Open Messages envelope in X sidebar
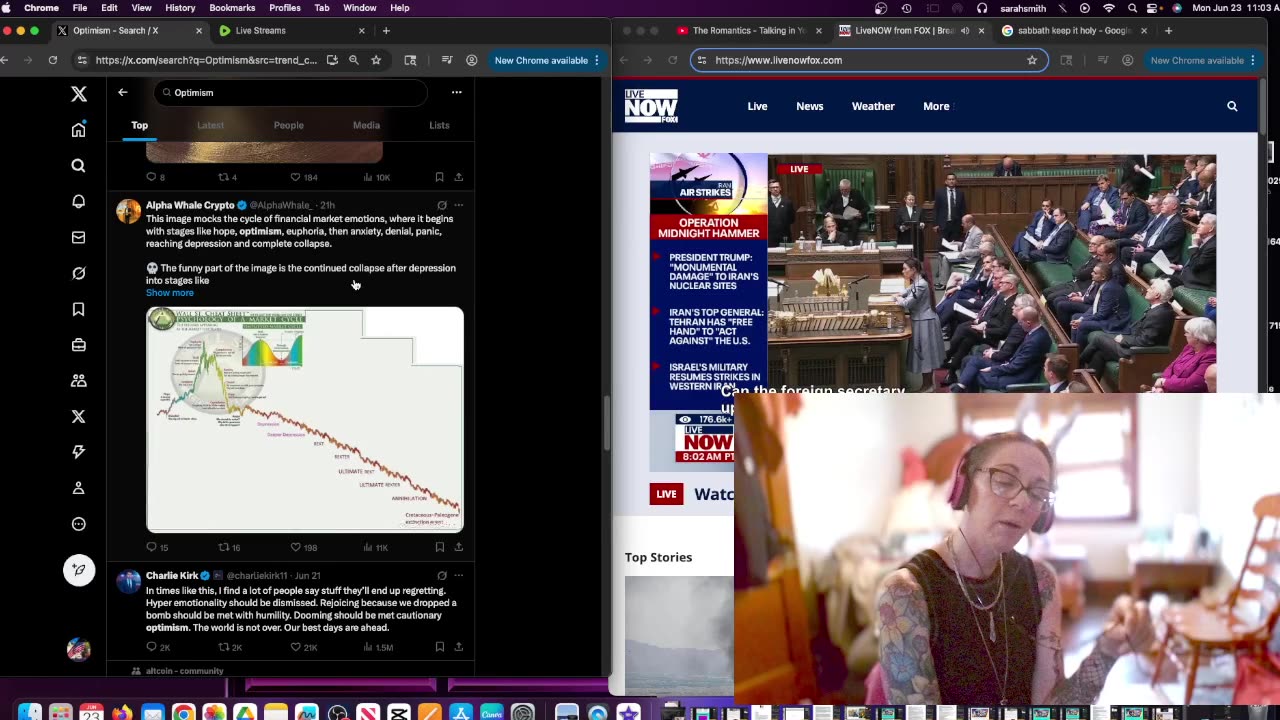 click(78, 238)
